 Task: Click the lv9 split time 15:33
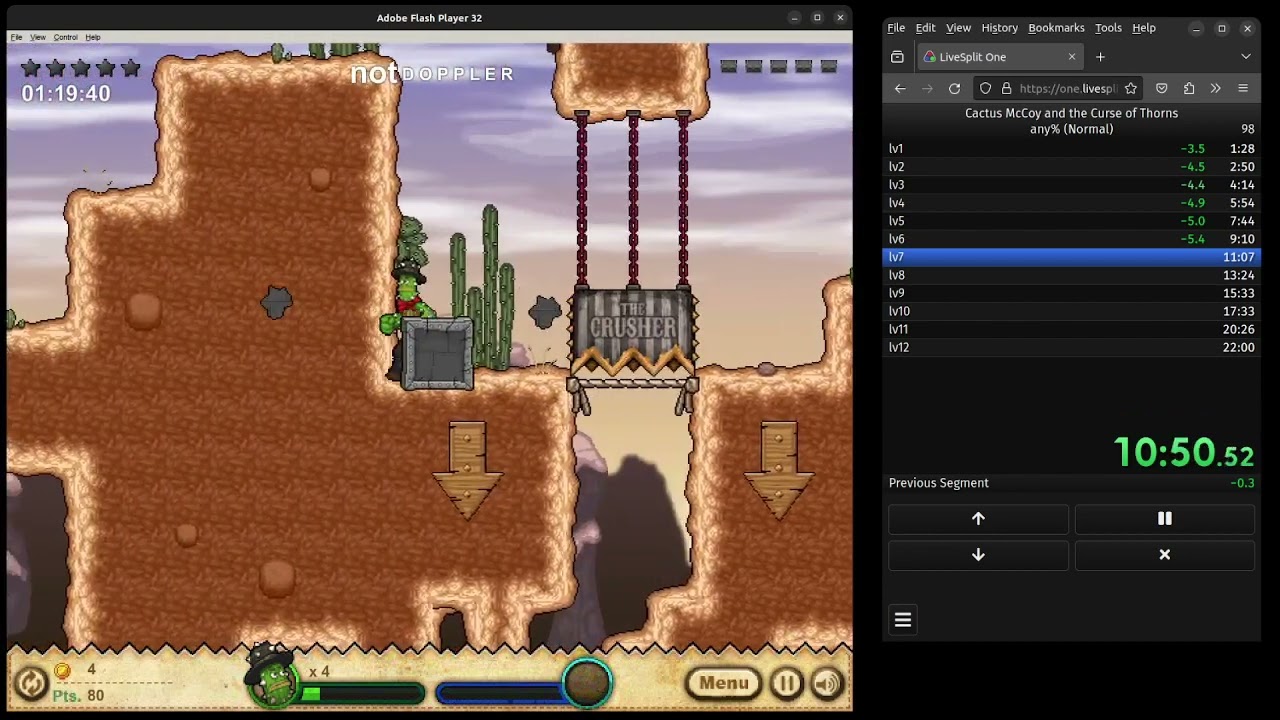(1238, 293)
